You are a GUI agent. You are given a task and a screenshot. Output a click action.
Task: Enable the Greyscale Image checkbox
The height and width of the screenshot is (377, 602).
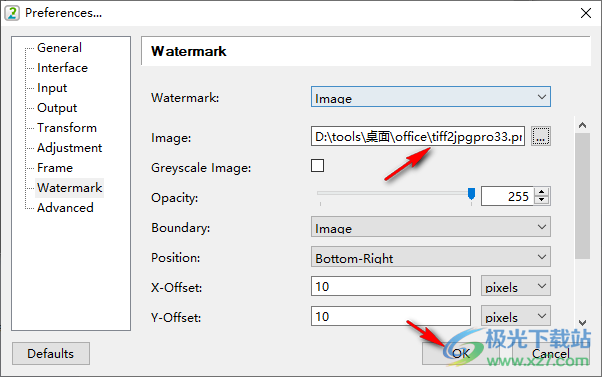coord(317,166)
